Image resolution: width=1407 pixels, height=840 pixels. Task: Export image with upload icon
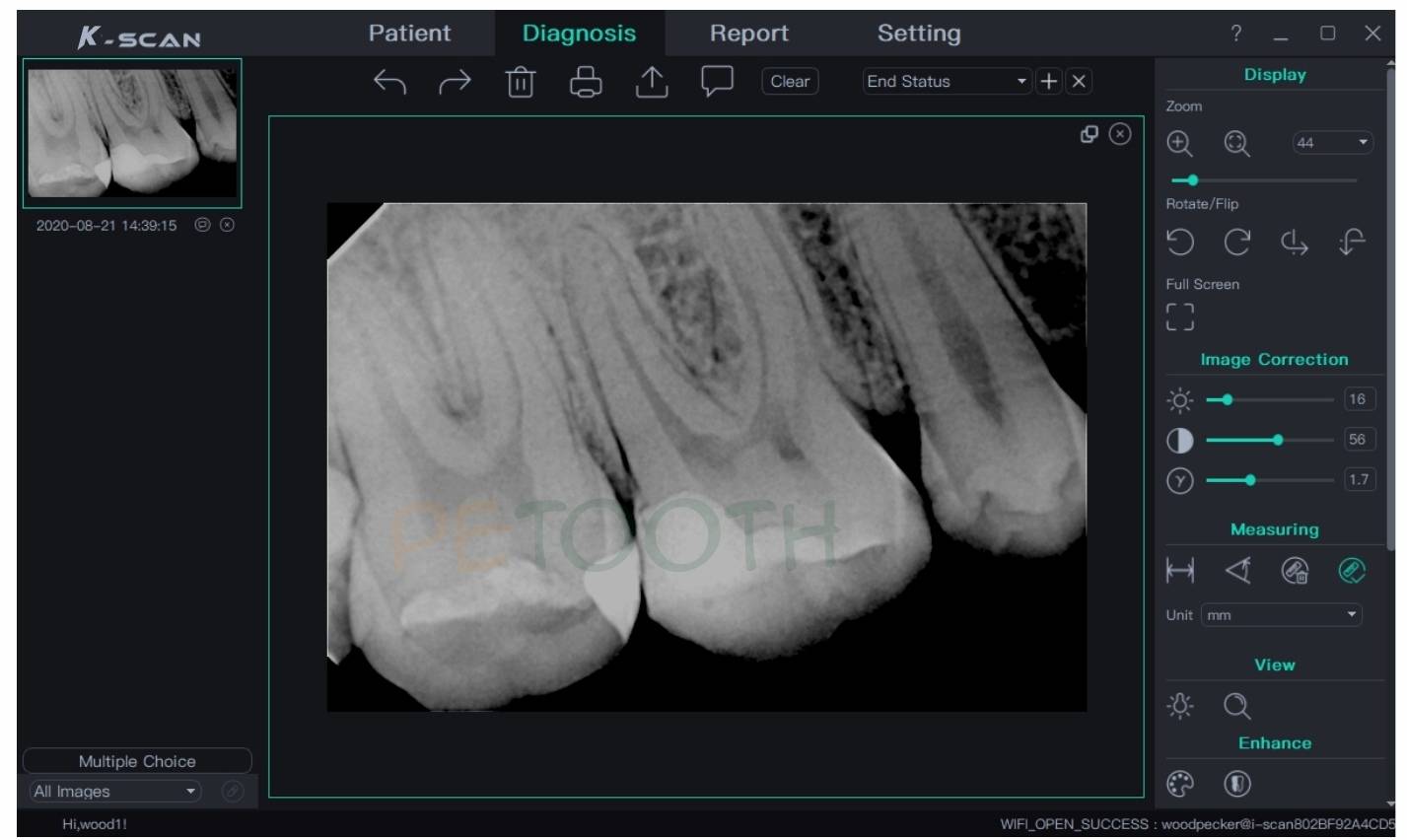click(652, 82)
